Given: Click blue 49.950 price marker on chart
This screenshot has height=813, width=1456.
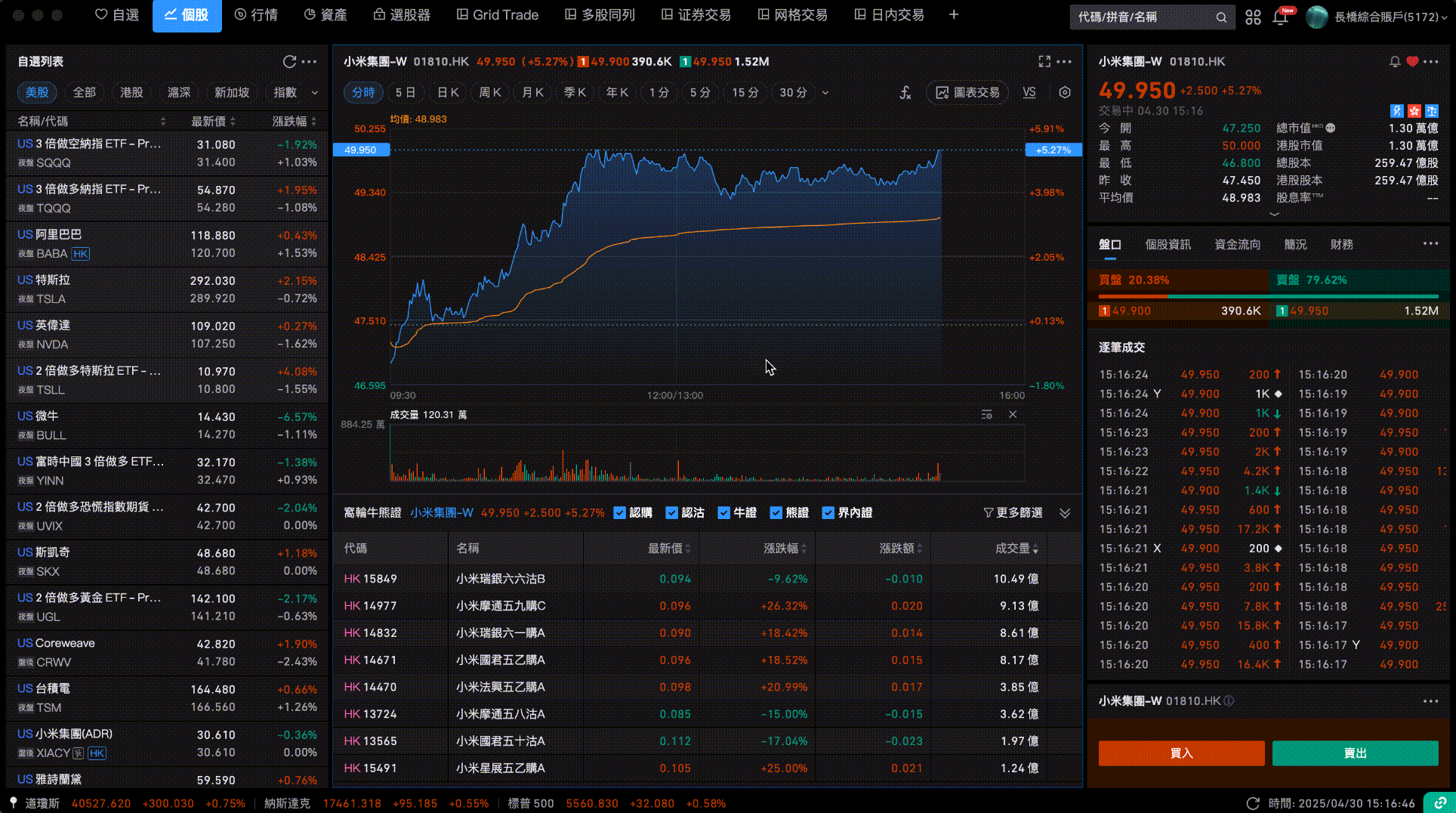Looking at the screenshot, I should click(x=361, y=150).
